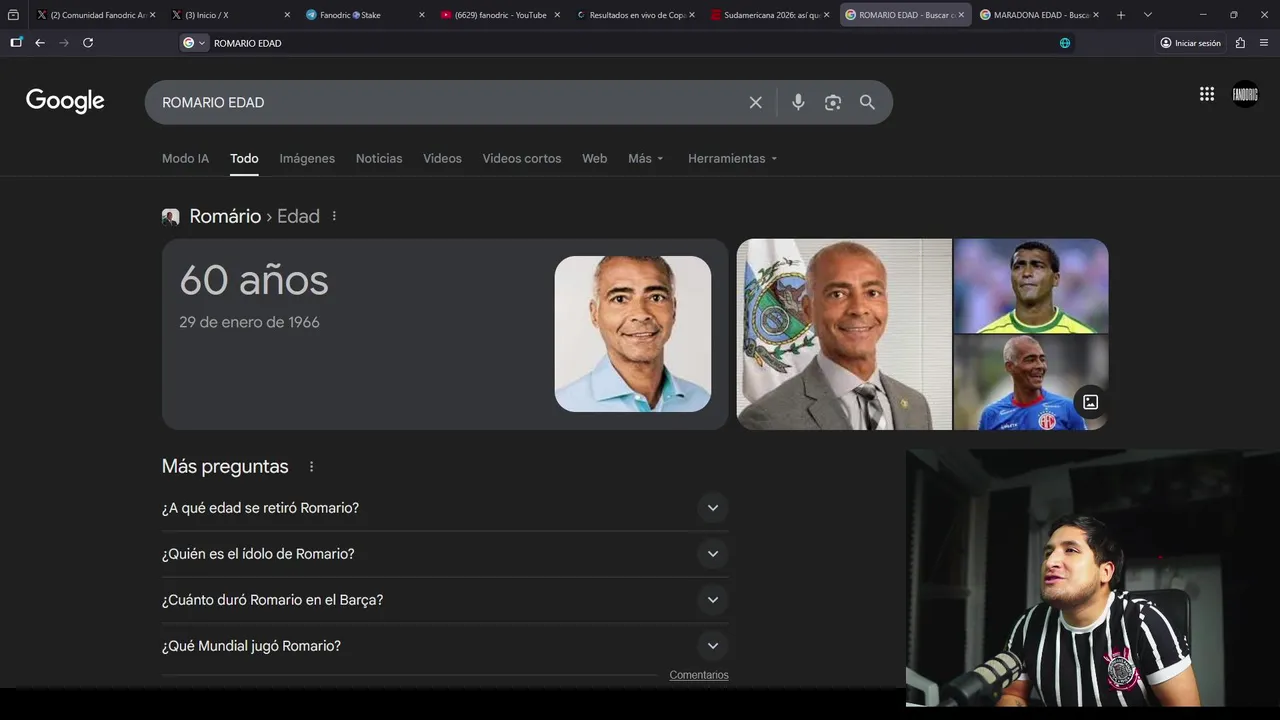Open the Más dropdown in search filters
Image resolution: width=1280 pixels, height=720 pixels.
[646, 158]
